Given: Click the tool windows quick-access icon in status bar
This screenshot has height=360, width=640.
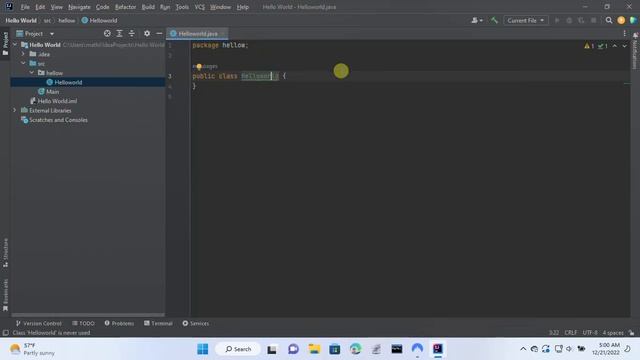Looking at the screenshot, I should pos(5,333).
